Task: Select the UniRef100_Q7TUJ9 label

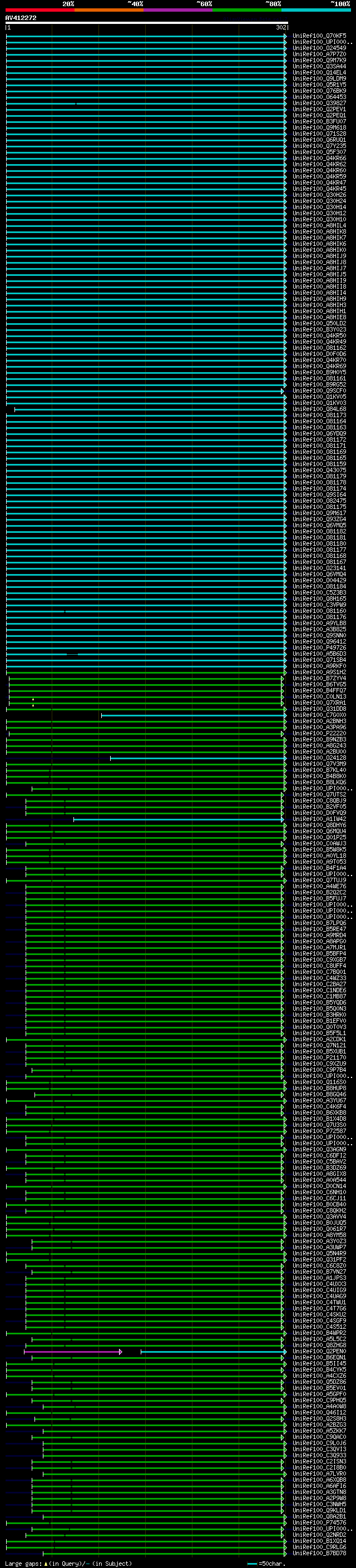Action: coord(319,880)
